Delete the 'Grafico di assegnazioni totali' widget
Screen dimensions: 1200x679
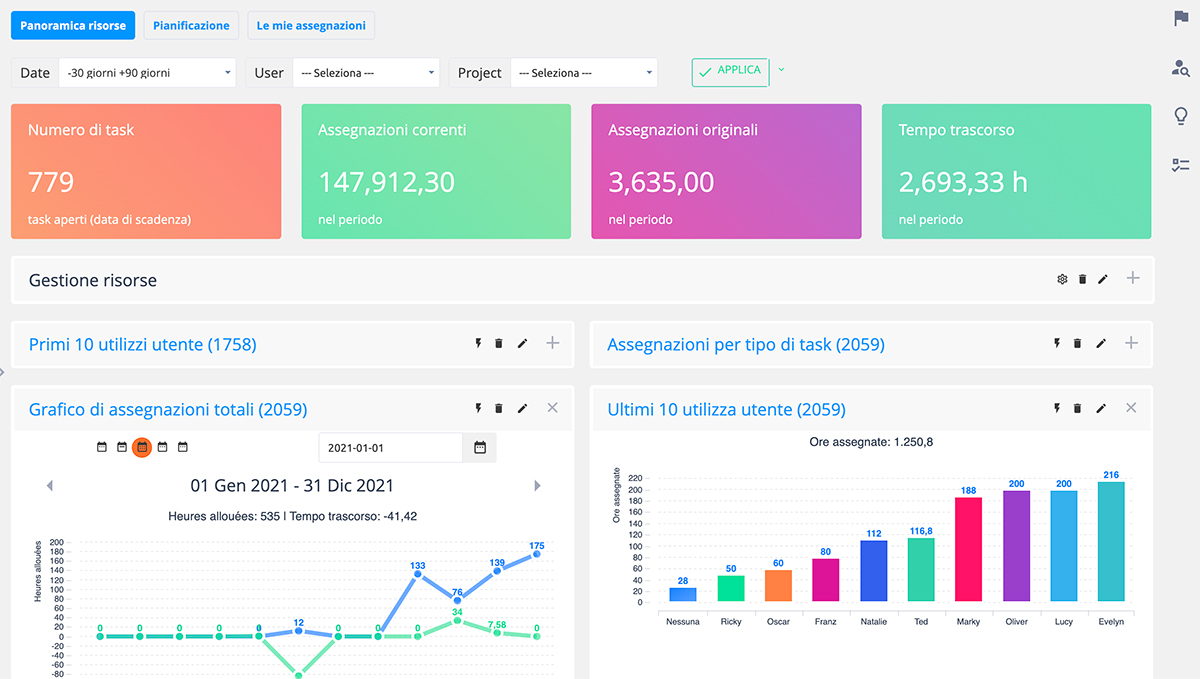pyautogui.click(x=499, y=408)
